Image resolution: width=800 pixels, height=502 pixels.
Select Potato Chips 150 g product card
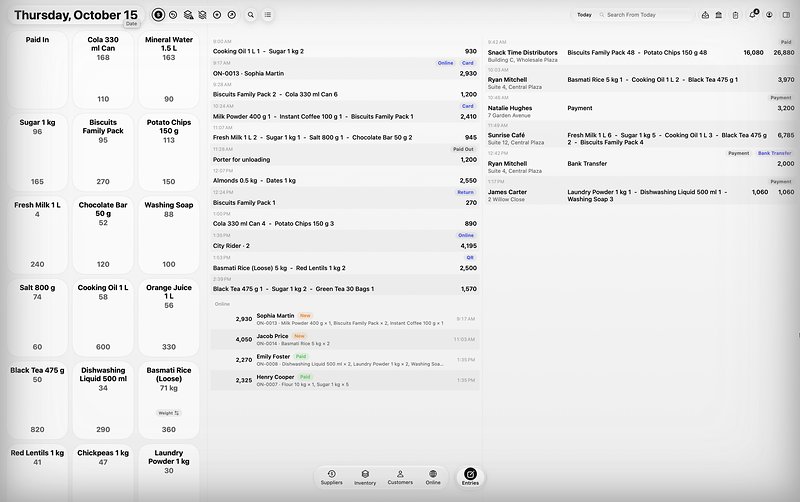(x=169, y=152)
